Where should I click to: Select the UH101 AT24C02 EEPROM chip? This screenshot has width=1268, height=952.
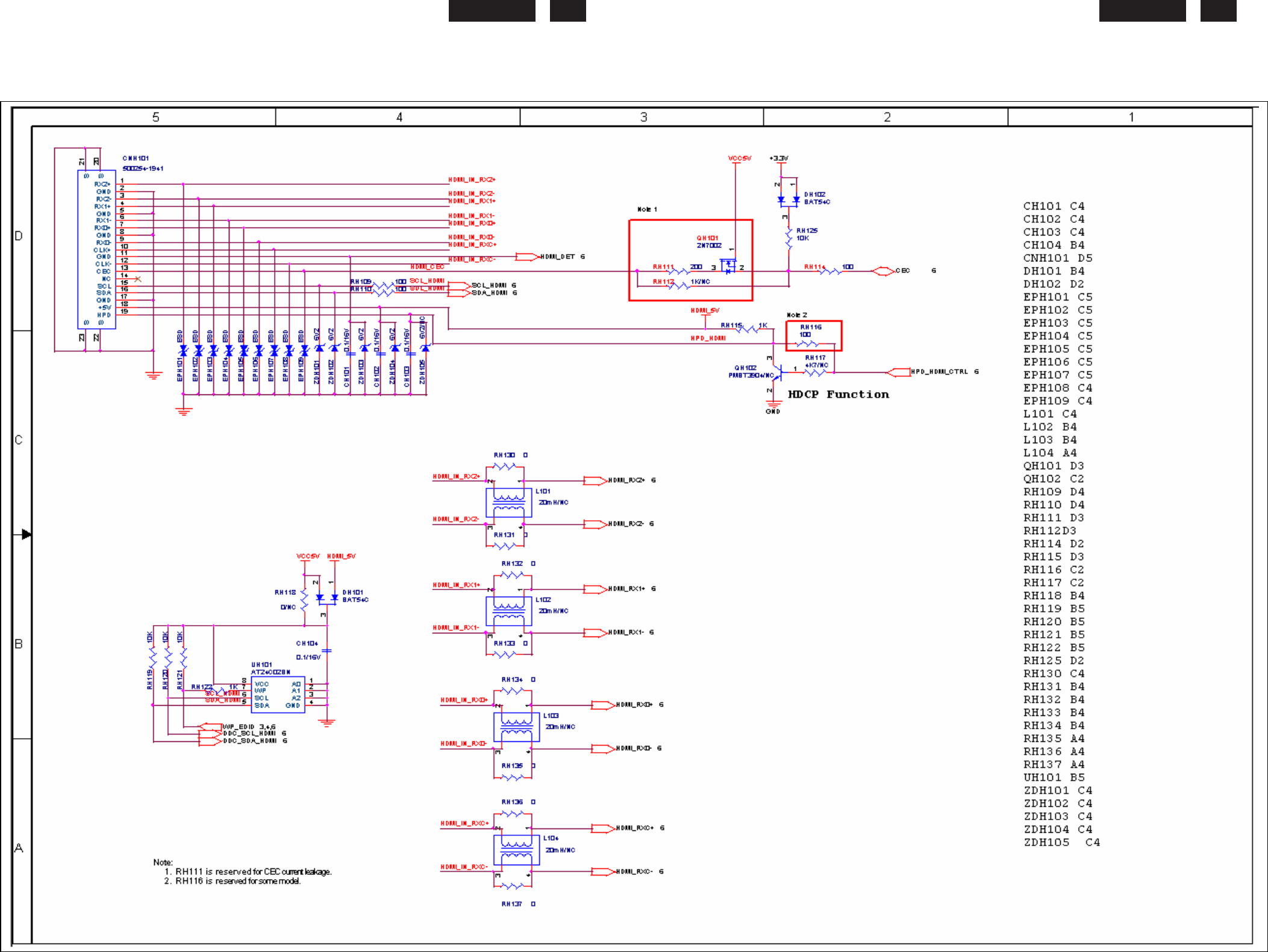pyautogui.click(x=278, y=694)
